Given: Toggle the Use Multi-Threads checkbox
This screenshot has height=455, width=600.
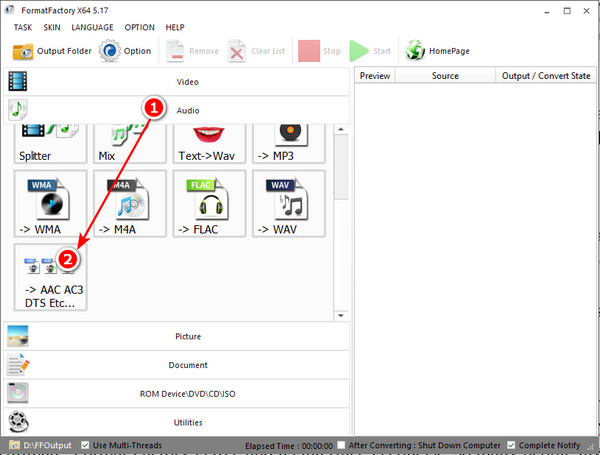Looking at the screenshot, I should (85, 445).
